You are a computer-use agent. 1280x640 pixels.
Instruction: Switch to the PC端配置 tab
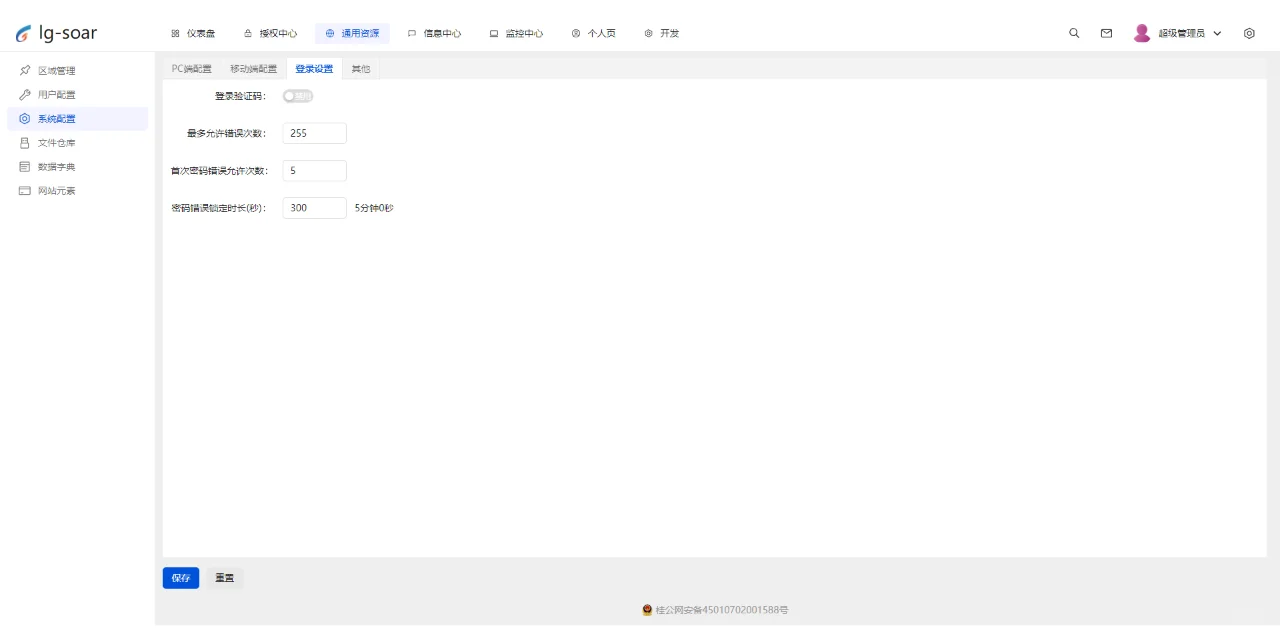[192, 69]
